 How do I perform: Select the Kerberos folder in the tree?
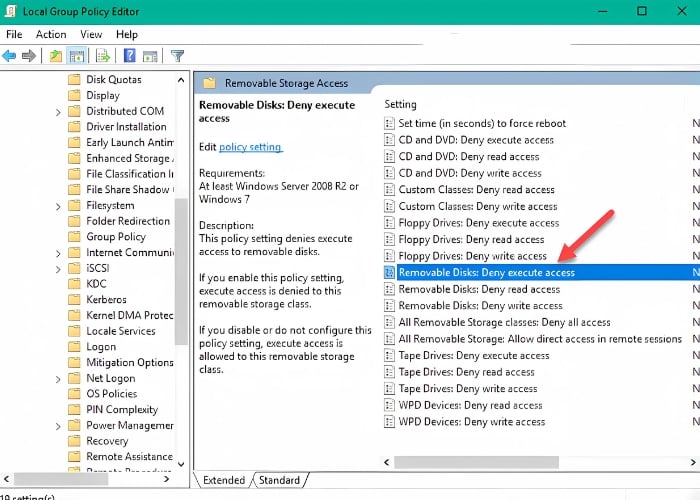click(108, 299)
